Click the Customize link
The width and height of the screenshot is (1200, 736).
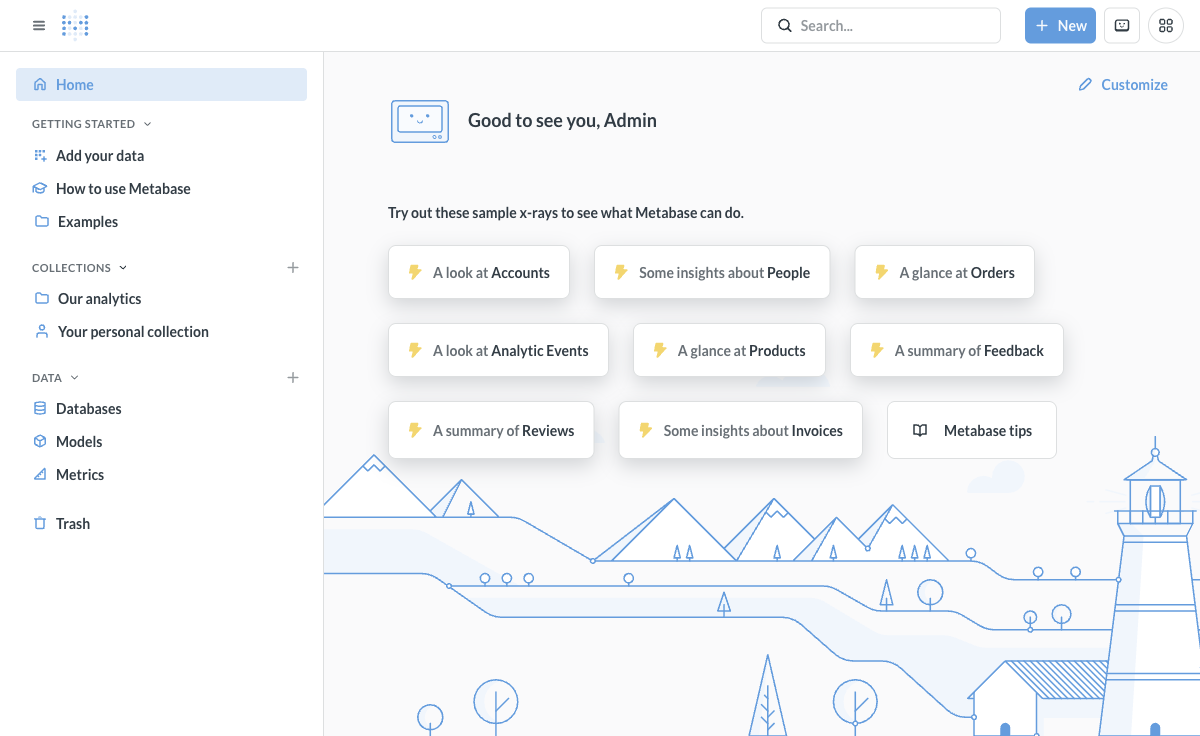1123,85
